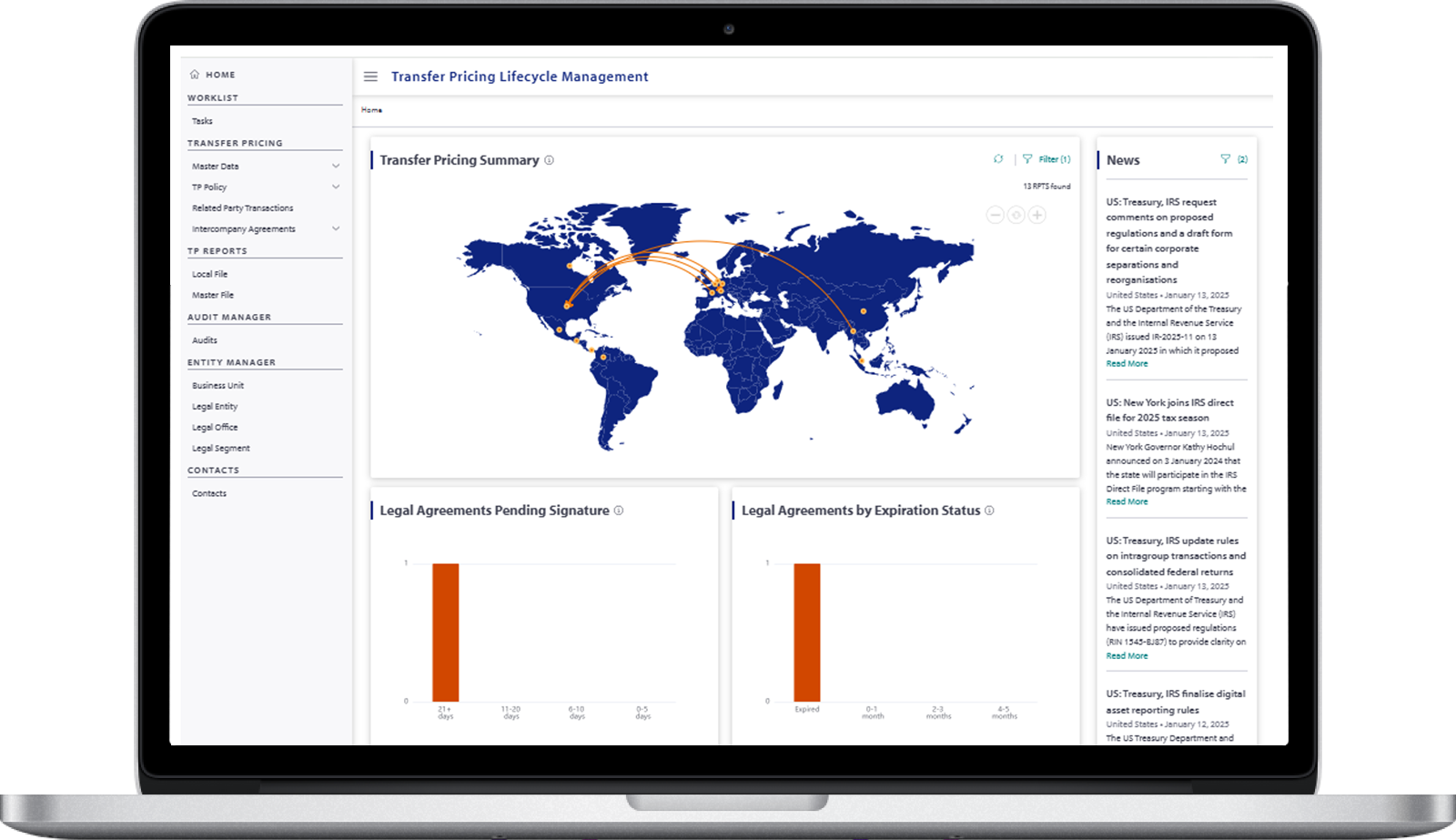The image size is (1456, 840).
Task: Expand the Master Data section
Action: click(x=336, y=167)
